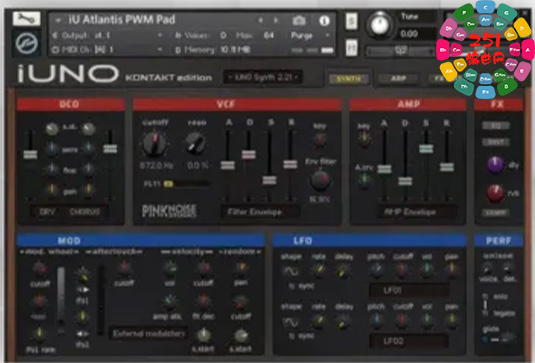
Task: Adjust the lfo1 rate knob in MOD
Action: pos(39,334)
